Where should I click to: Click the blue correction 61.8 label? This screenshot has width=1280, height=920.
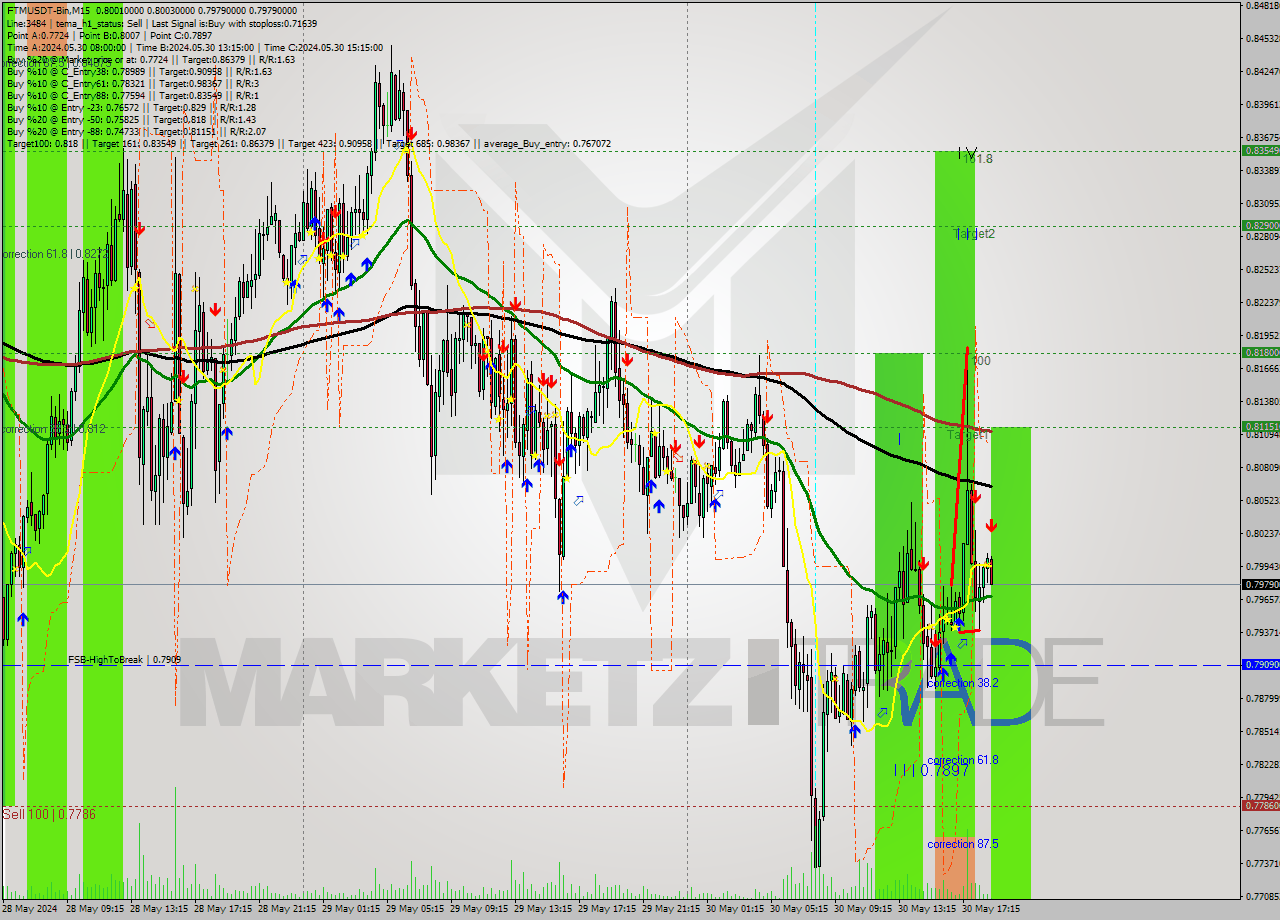click(x=963, y=760)
